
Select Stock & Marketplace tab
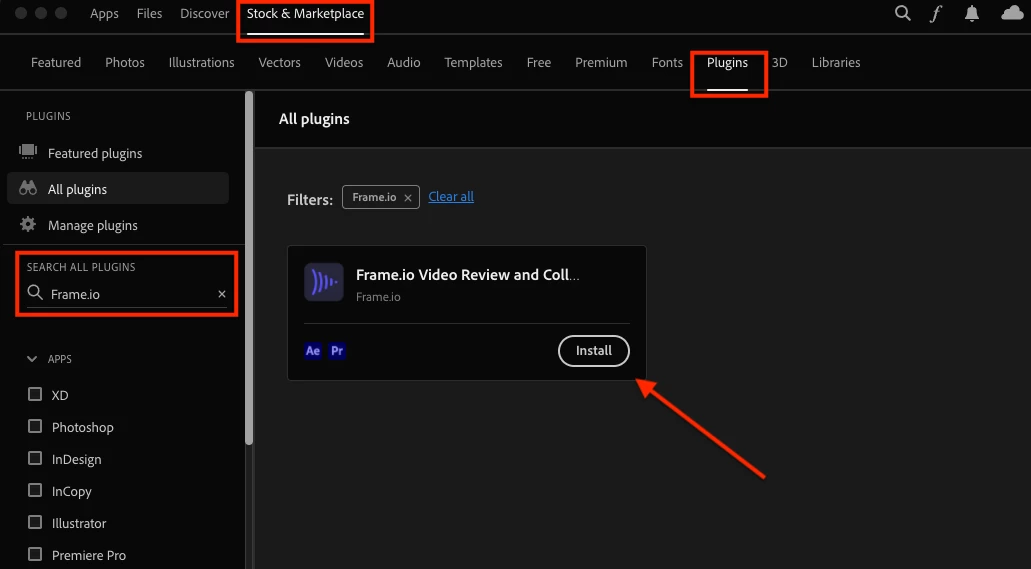point(305,13)
